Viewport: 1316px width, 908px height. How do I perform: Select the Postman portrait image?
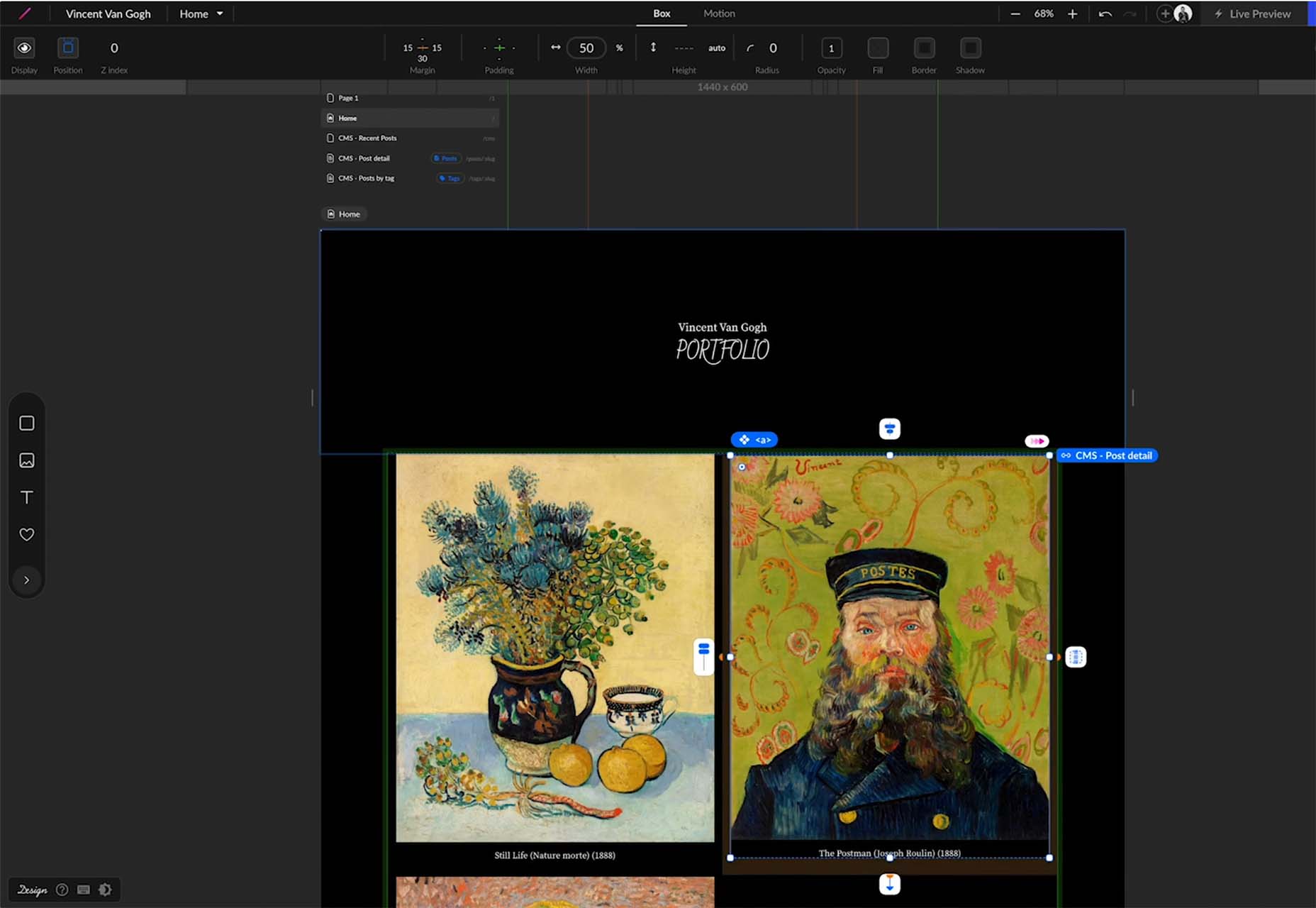(x=890, y=648)
